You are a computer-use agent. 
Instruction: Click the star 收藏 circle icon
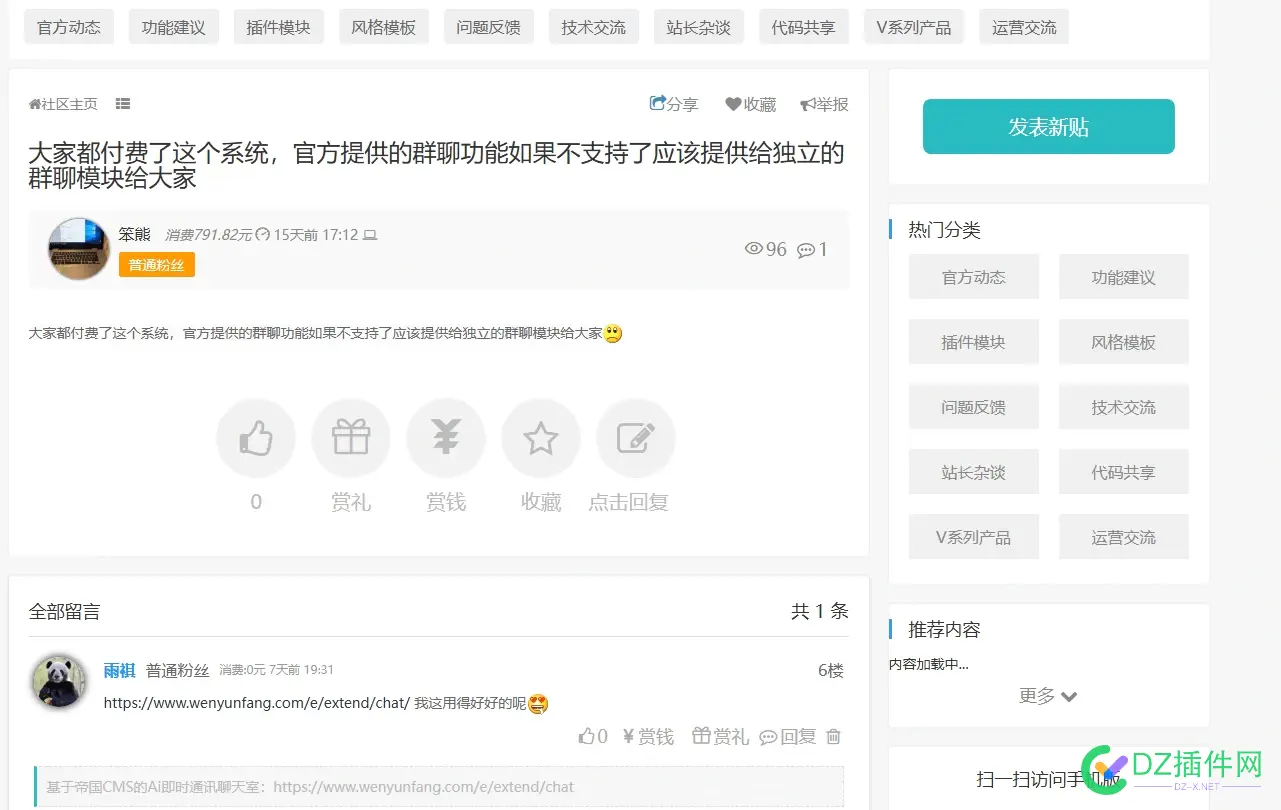click(541, 438)
